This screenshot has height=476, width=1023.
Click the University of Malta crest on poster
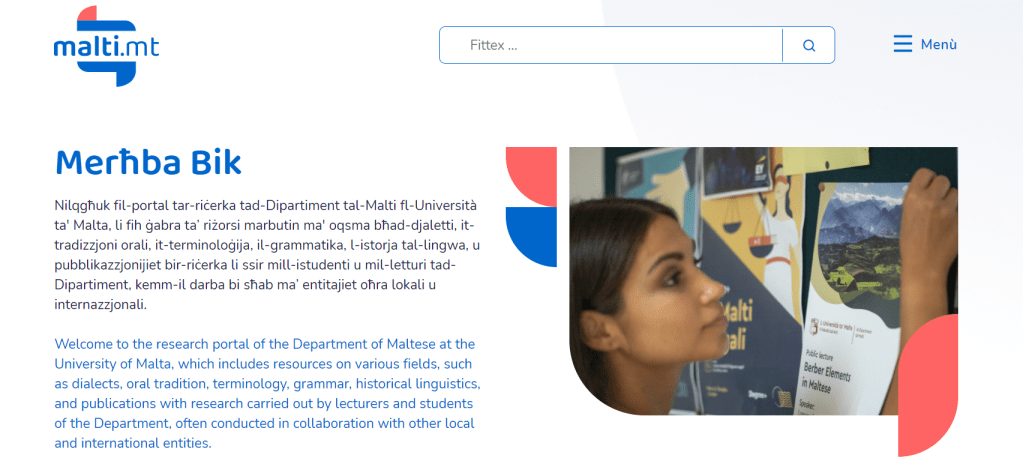(814, 326)
